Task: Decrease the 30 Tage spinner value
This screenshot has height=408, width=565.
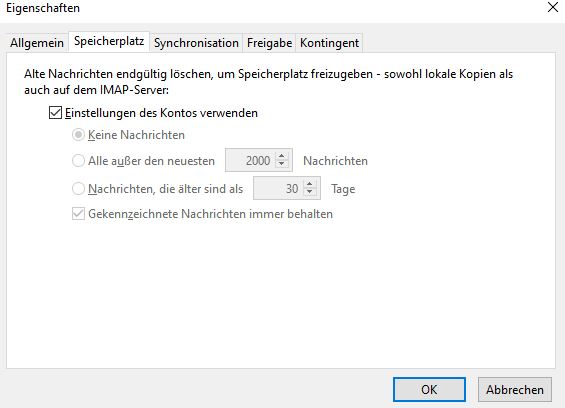Action: pyautogui.click(x=310, y=192)
